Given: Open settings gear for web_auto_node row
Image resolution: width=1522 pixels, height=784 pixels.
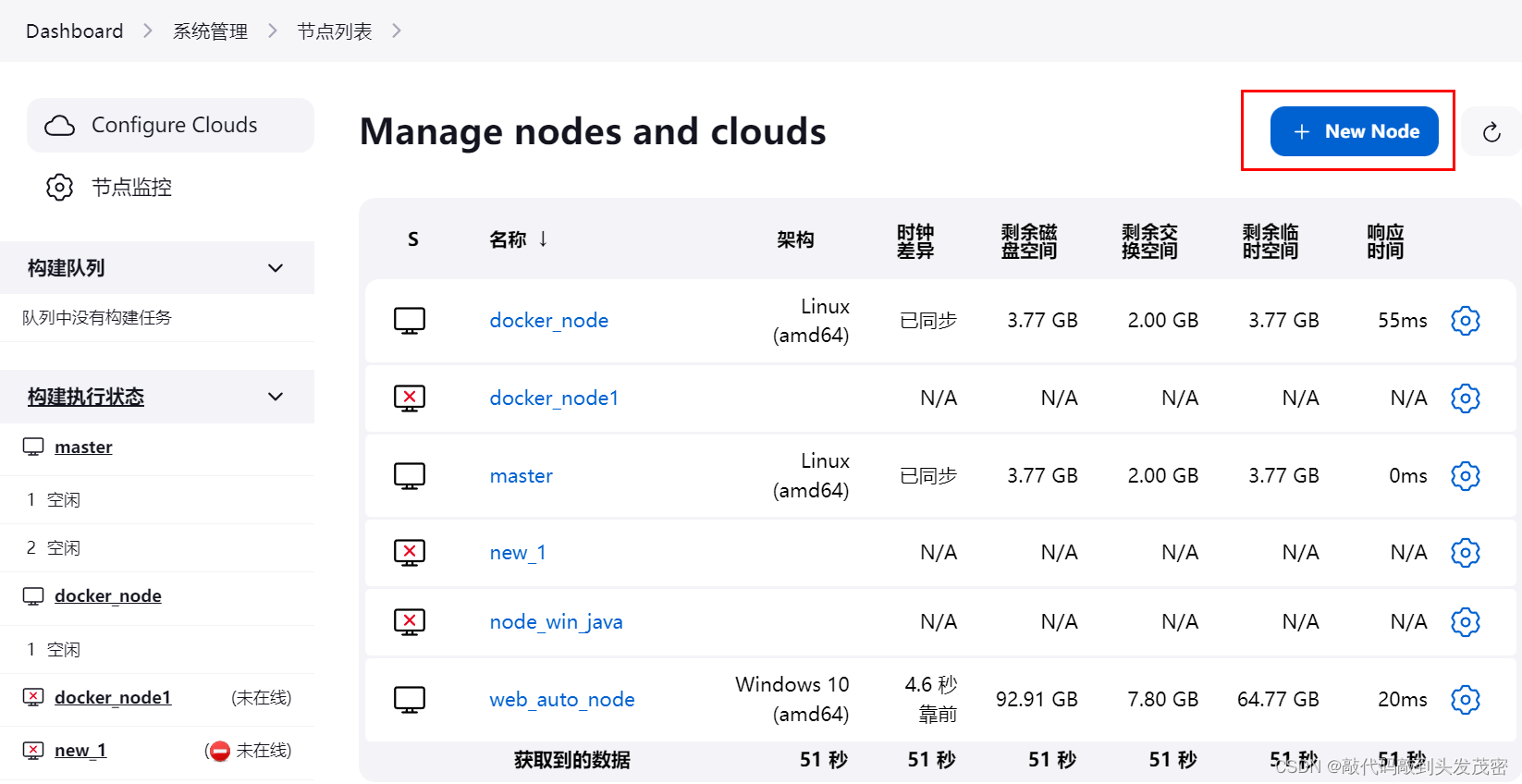Looking at the screenshot, I should tap(1466, 700).
